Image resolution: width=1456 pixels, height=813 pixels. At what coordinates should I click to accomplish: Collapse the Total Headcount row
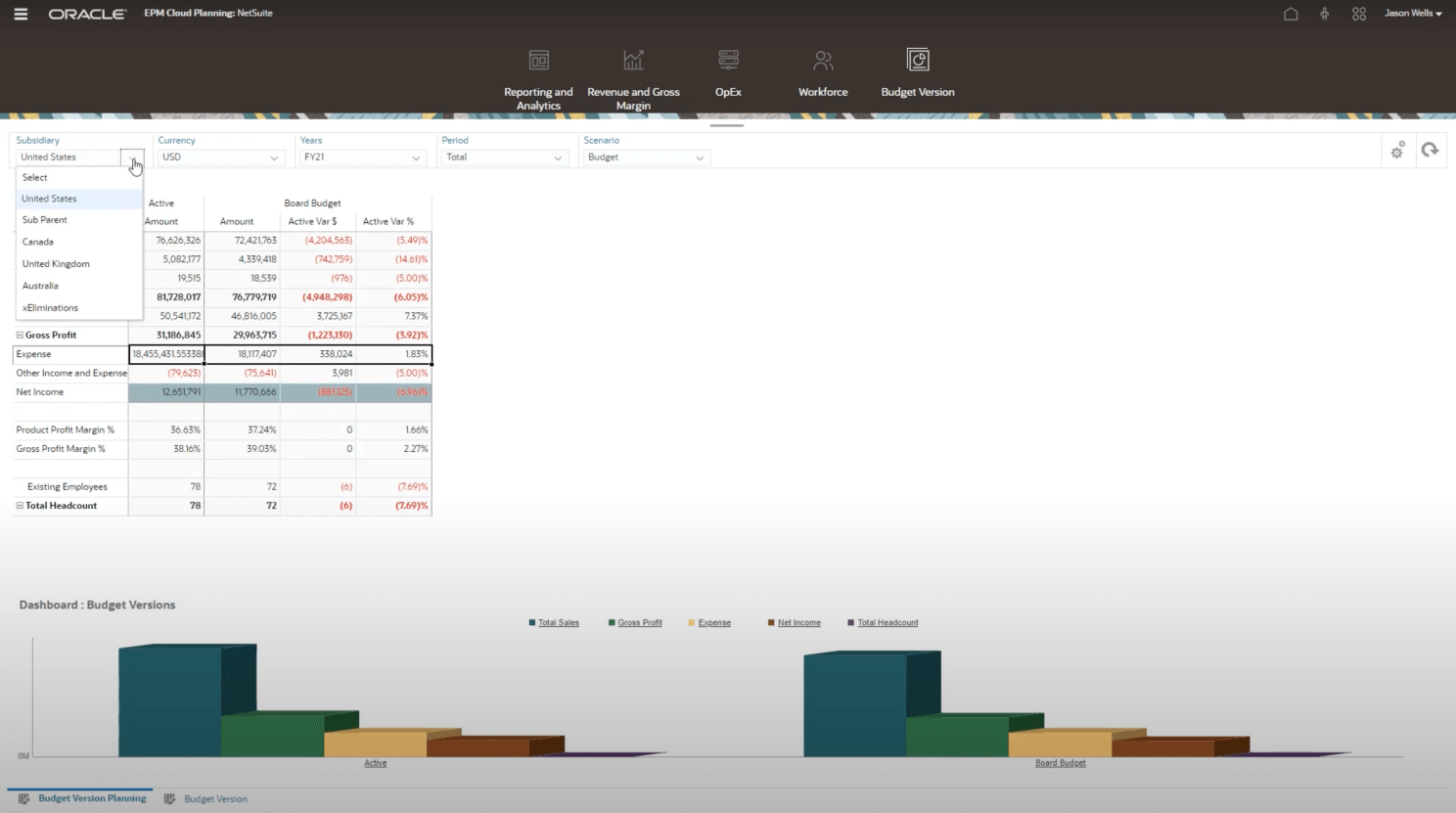click(x=20, y=506)
